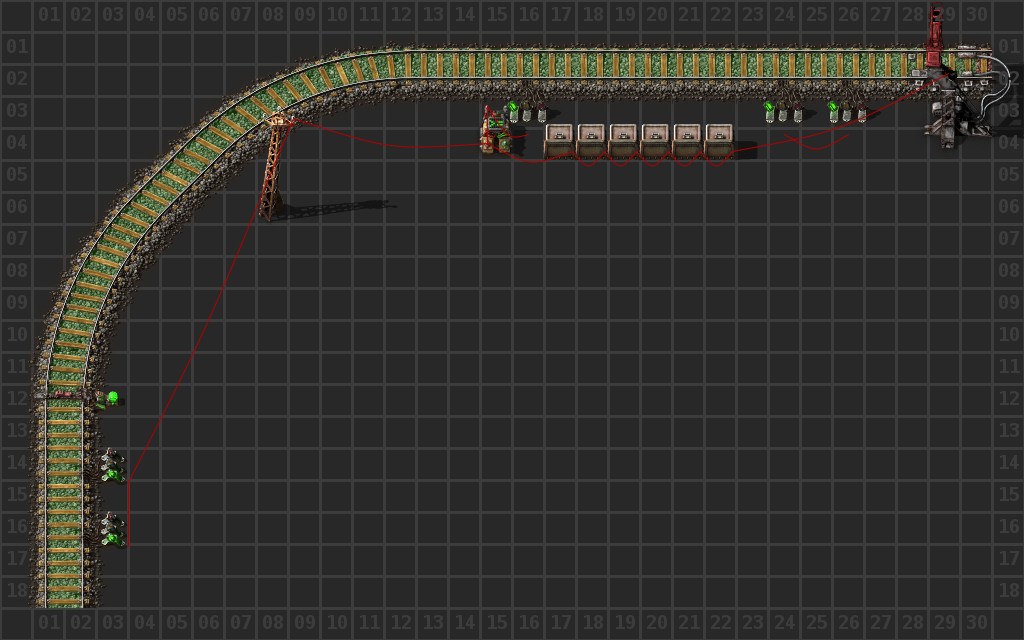
Task: Click left ruler row label 07
Action: (x=17, y=238)
